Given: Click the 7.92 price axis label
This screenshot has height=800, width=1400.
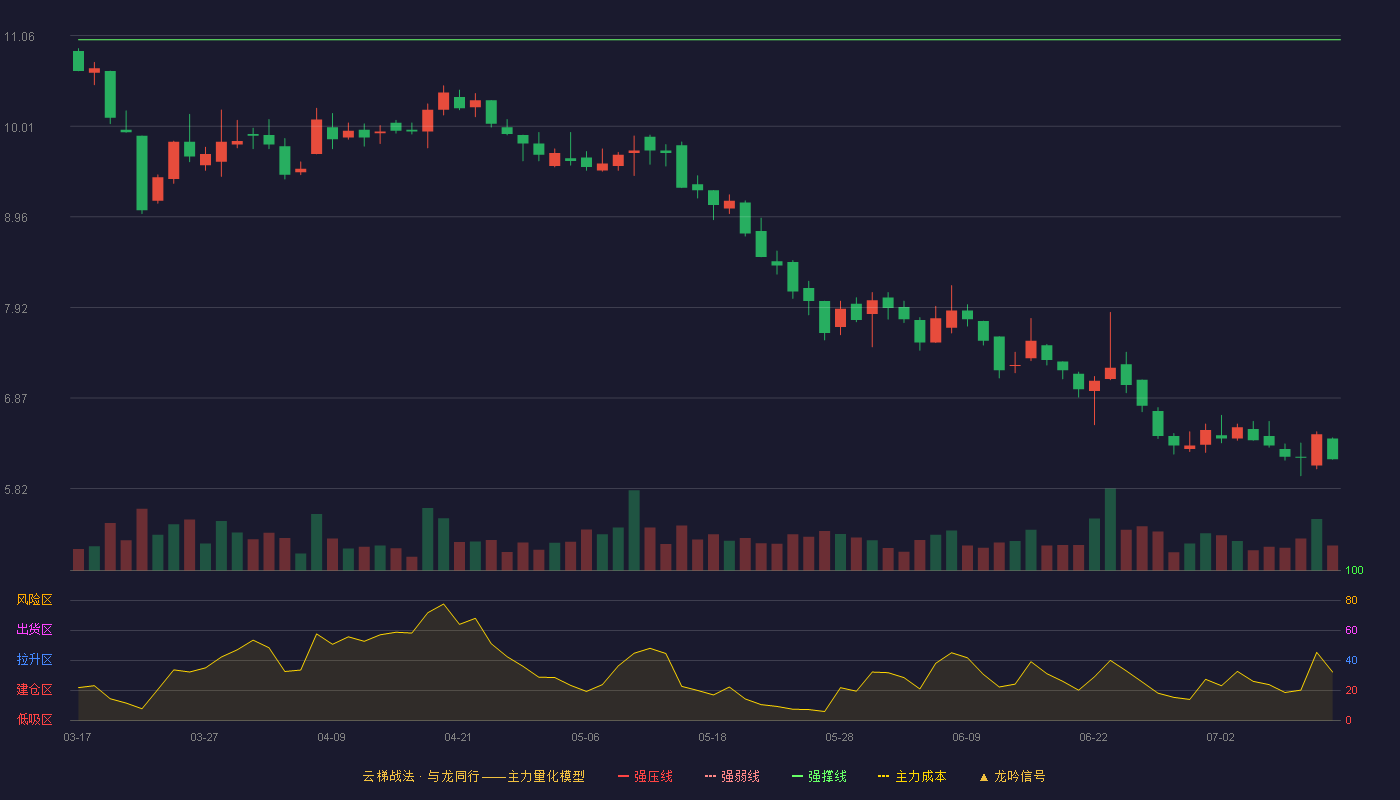Looking at the screenshot, I should pos(16,308).
